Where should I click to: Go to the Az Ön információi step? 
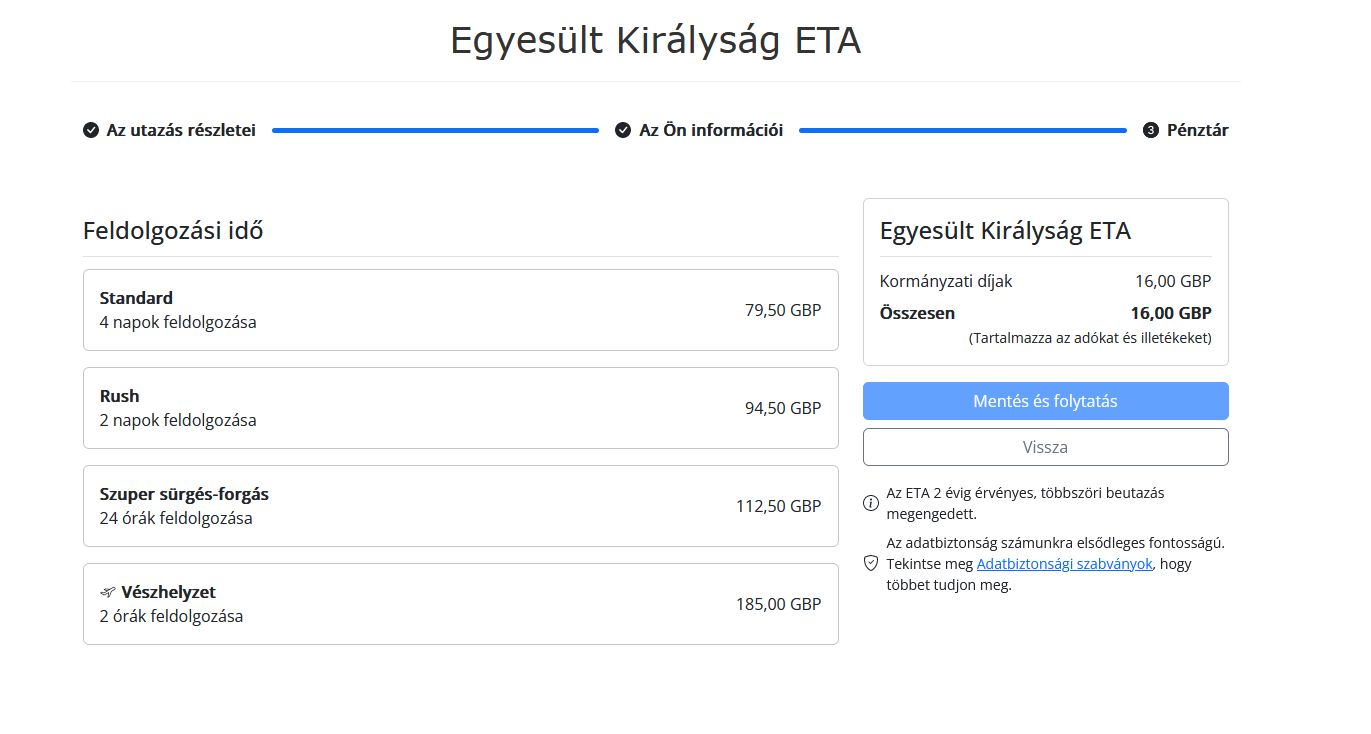[711, 130]
